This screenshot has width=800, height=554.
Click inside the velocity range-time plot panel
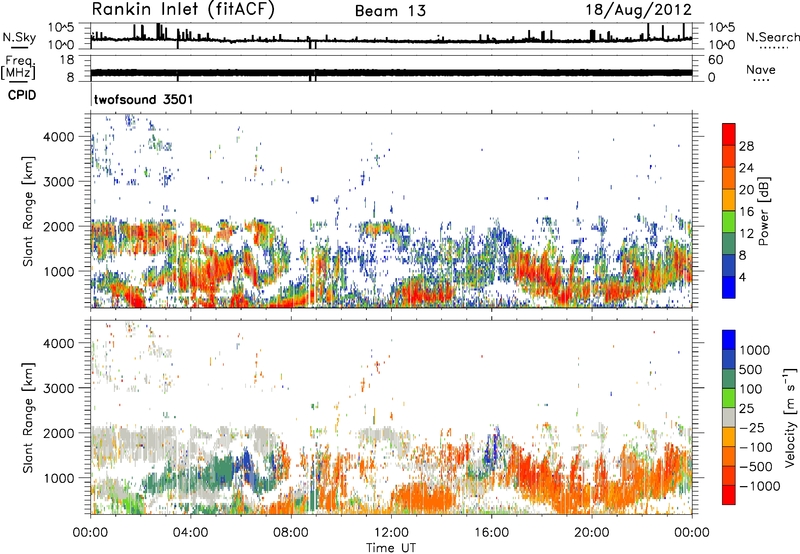point(391,417)
